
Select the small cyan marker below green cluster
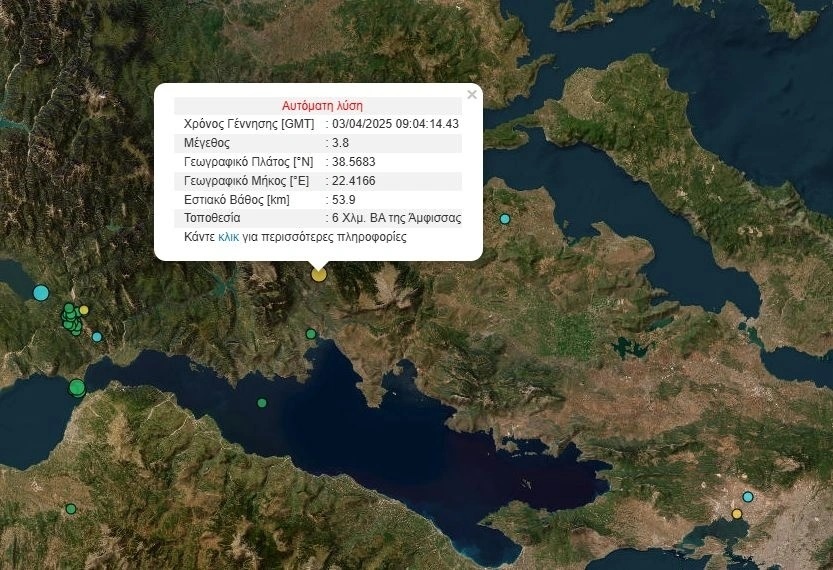(97, 337)
